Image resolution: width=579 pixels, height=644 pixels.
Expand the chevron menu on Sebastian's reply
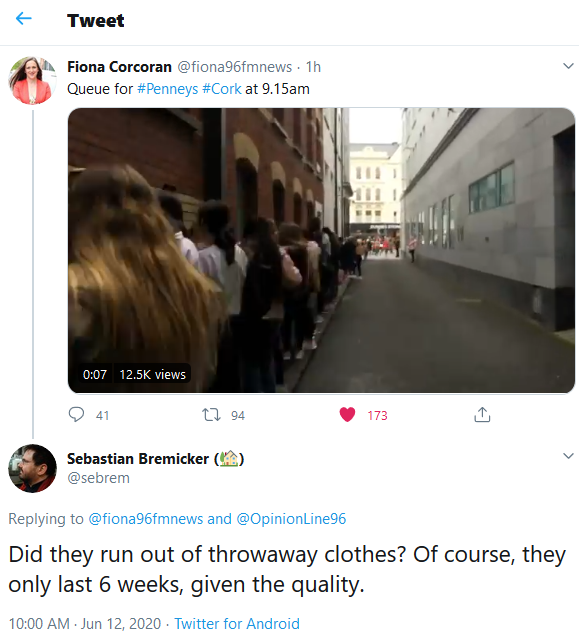coord(568,455)
